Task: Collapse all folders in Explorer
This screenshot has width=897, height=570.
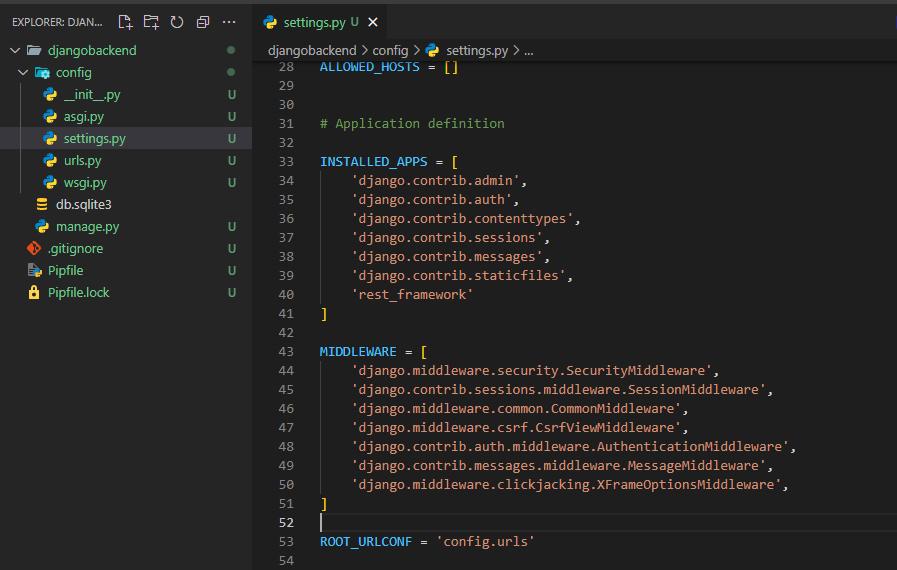Action: point(203,22)
